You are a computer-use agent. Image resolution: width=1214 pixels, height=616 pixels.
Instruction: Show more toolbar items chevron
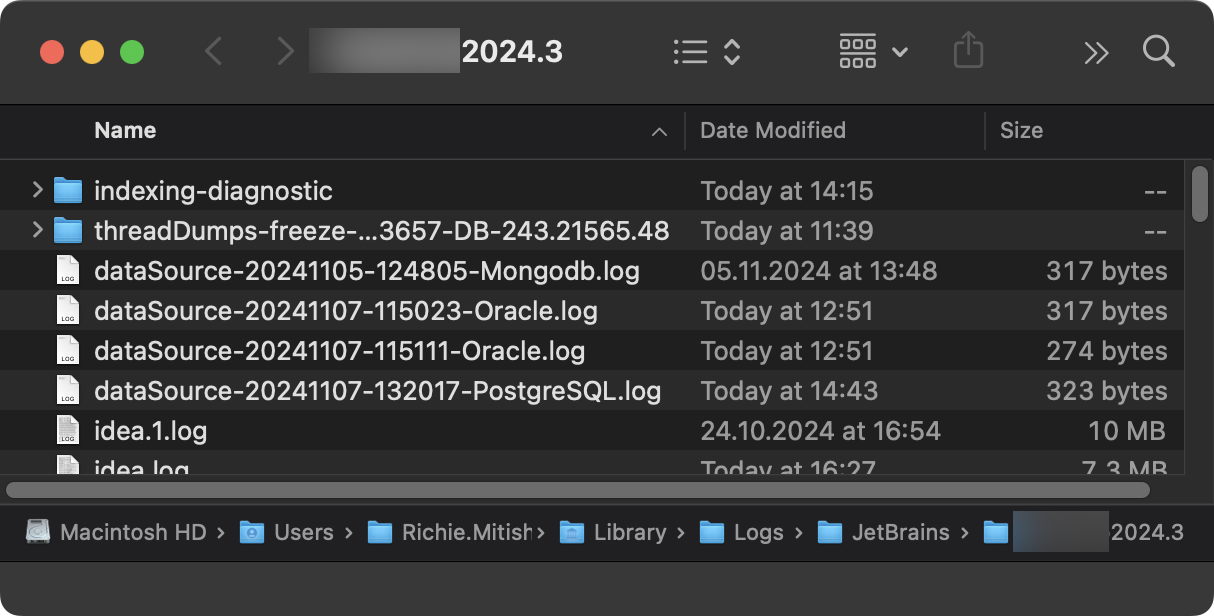[1096, 52]
